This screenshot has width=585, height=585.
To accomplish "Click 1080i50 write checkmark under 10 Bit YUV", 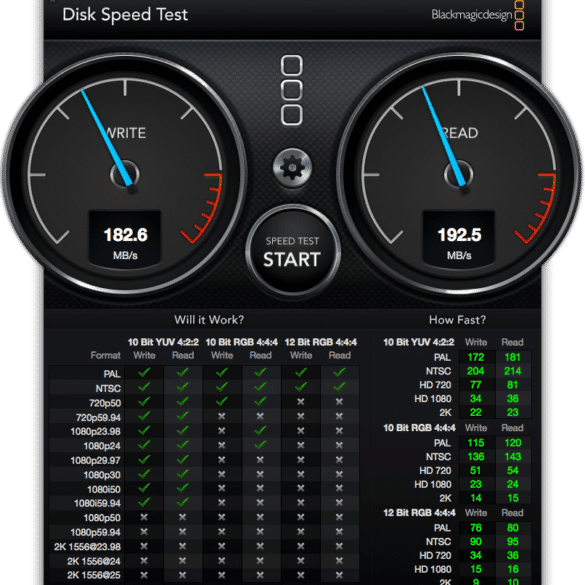I will [144, 488].
